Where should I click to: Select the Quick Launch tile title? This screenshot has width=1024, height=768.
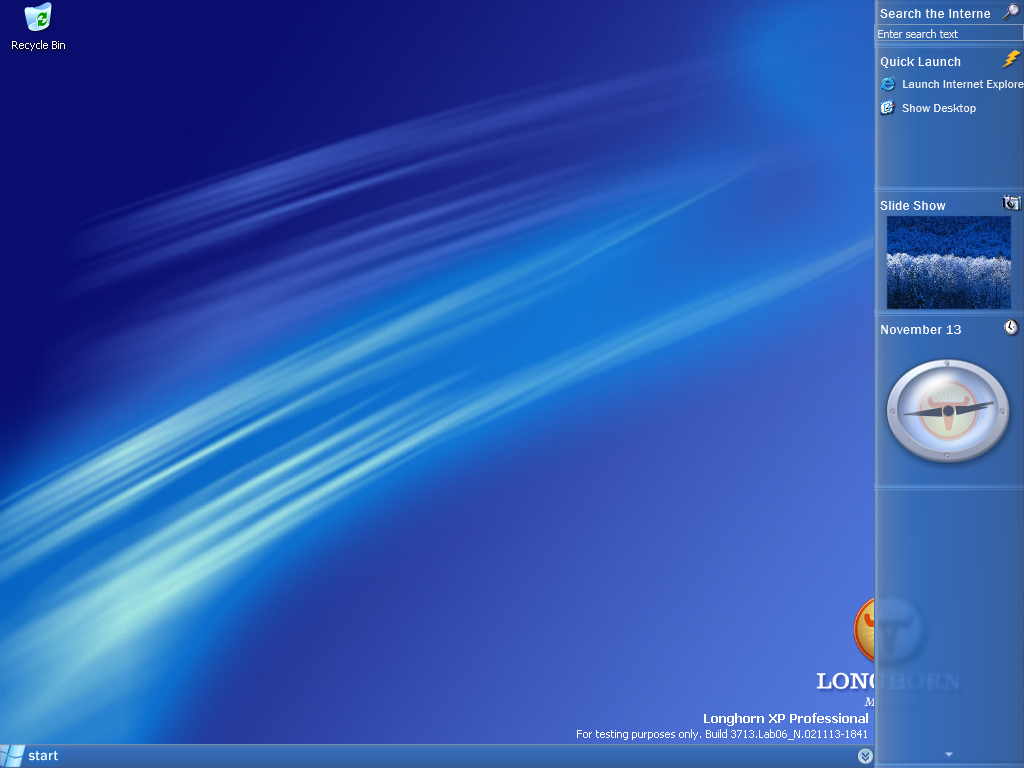[920, 61]
